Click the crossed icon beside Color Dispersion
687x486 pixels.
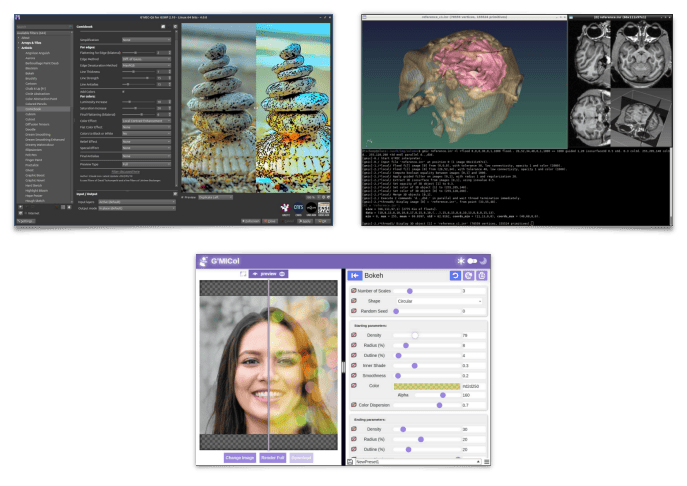click(354, 405)
